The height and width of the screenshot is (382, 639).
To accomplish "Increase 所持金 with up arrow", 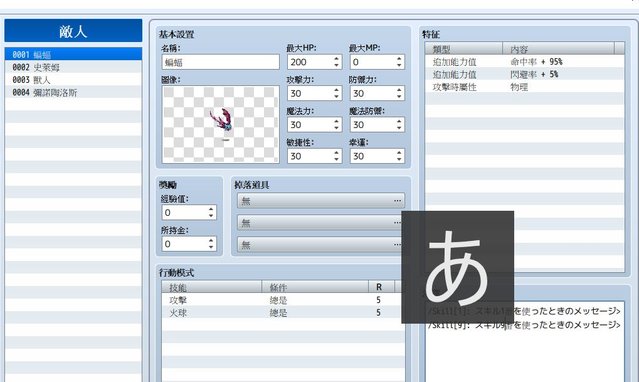I will (211, 241).
